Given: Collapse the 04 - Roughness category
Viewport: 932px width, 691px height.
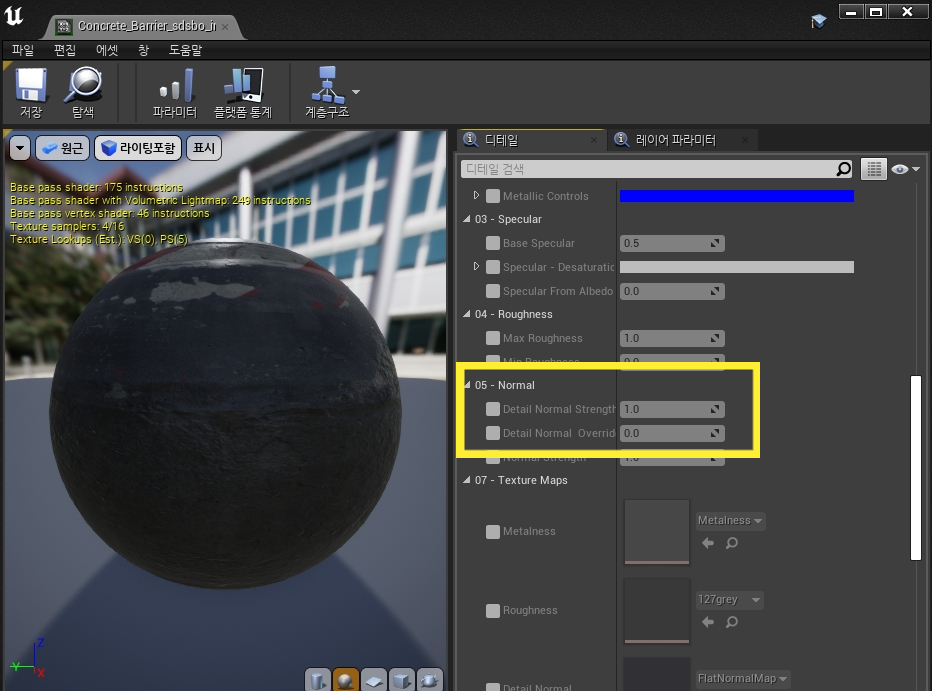Looking at the screenshot, I should click(x=467, y=314).
